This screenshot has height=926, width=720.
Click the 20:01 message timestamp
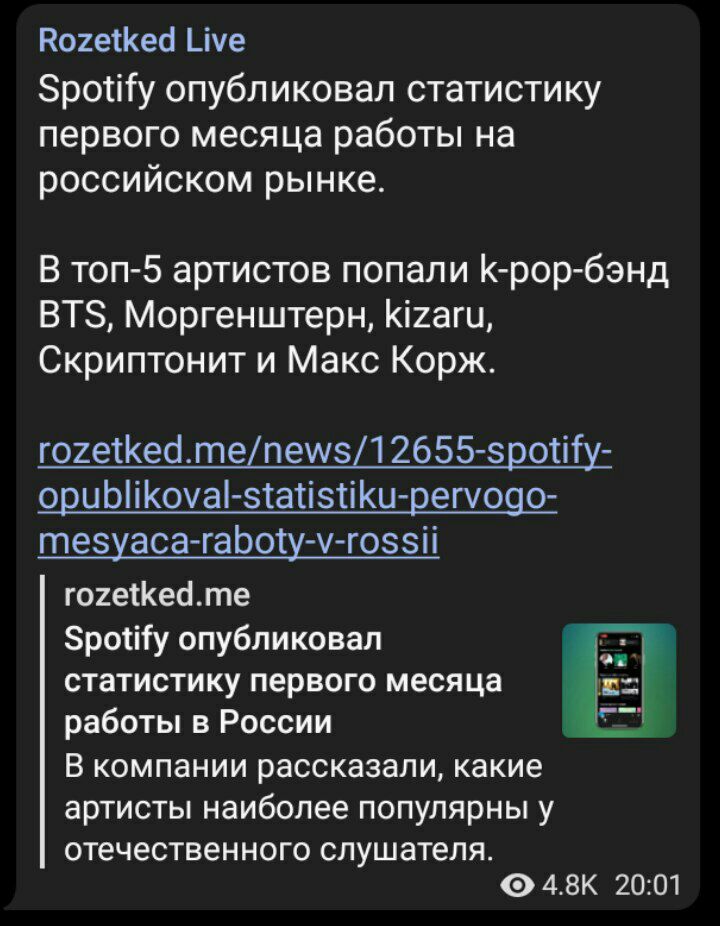(647, 886)
